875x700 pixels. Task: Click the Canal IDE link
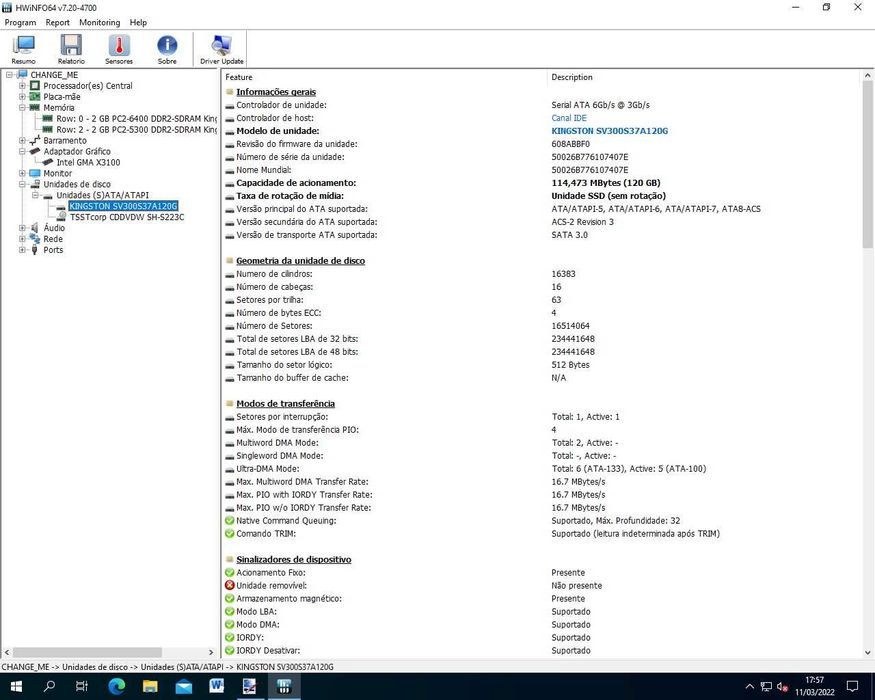tap(569, 118)
